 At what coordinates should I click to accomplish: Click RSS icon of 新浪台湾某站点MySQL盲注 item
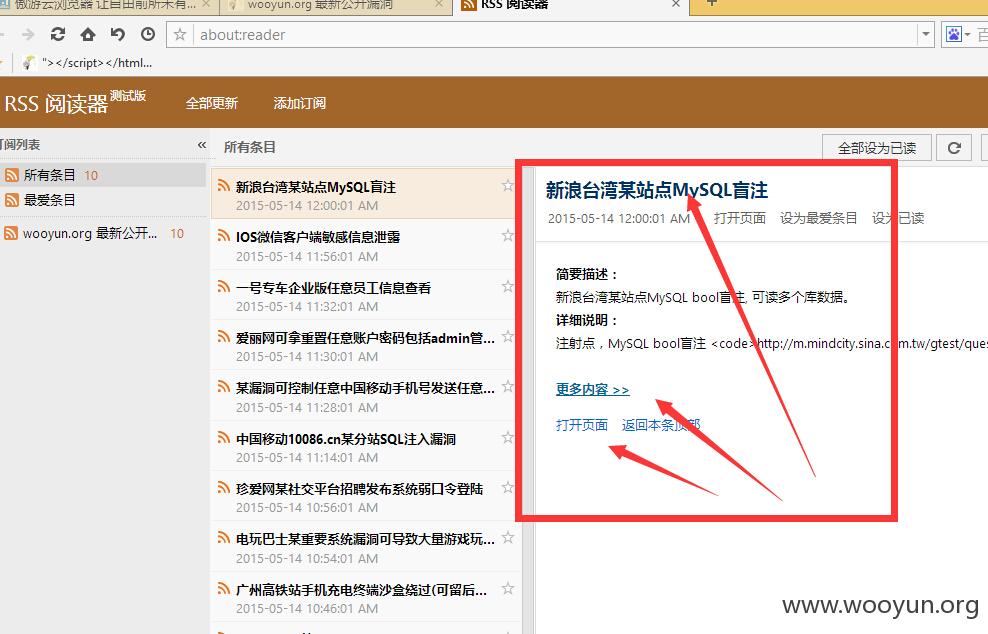[224, 185]
